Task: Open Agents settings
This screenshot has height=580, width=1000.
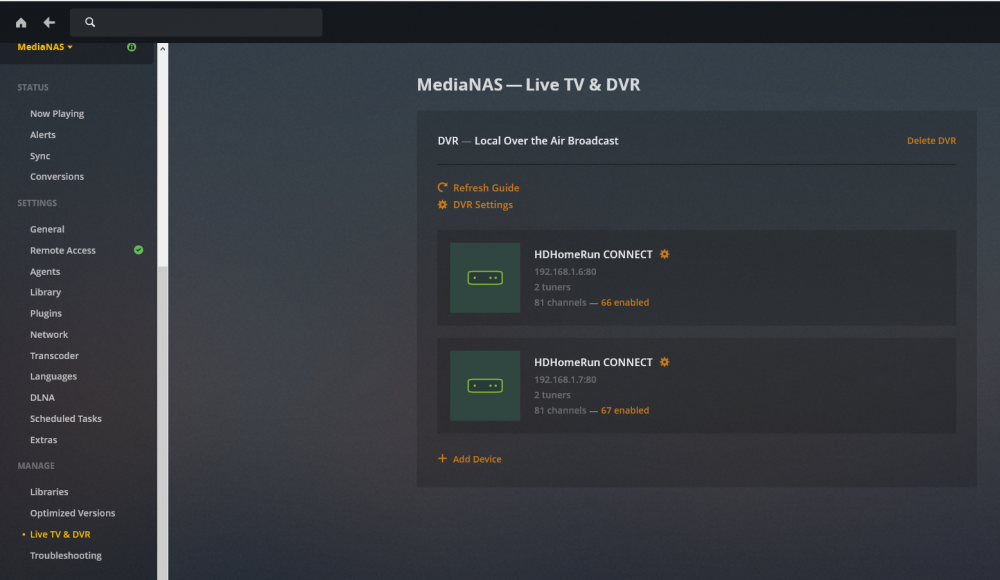Action: 45,271
